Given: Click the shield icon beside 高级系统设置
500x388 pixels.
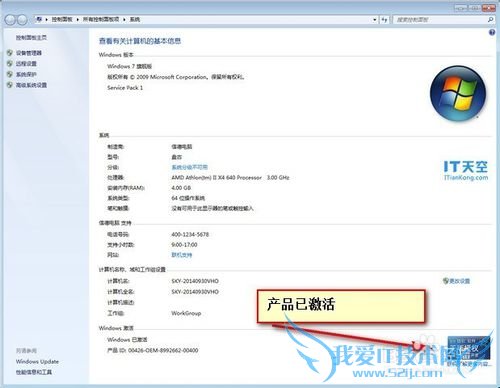Looking at the screenshot, I should pyautogui.click(x=10, y=85).
